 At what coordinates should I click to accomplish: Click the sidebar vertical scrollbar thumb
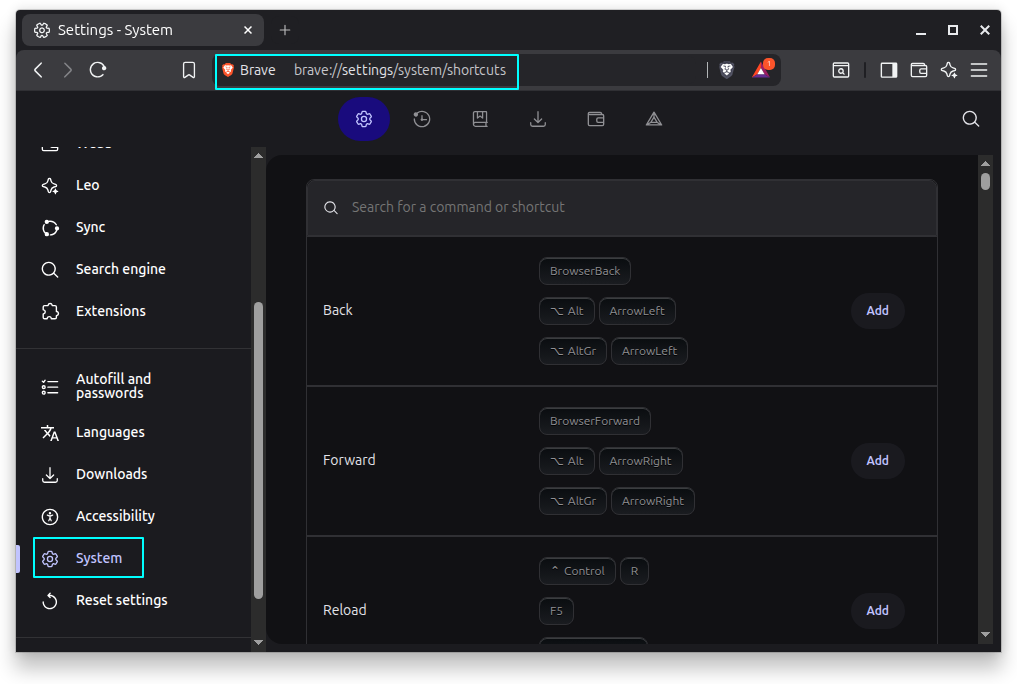(x=258, y=450)
